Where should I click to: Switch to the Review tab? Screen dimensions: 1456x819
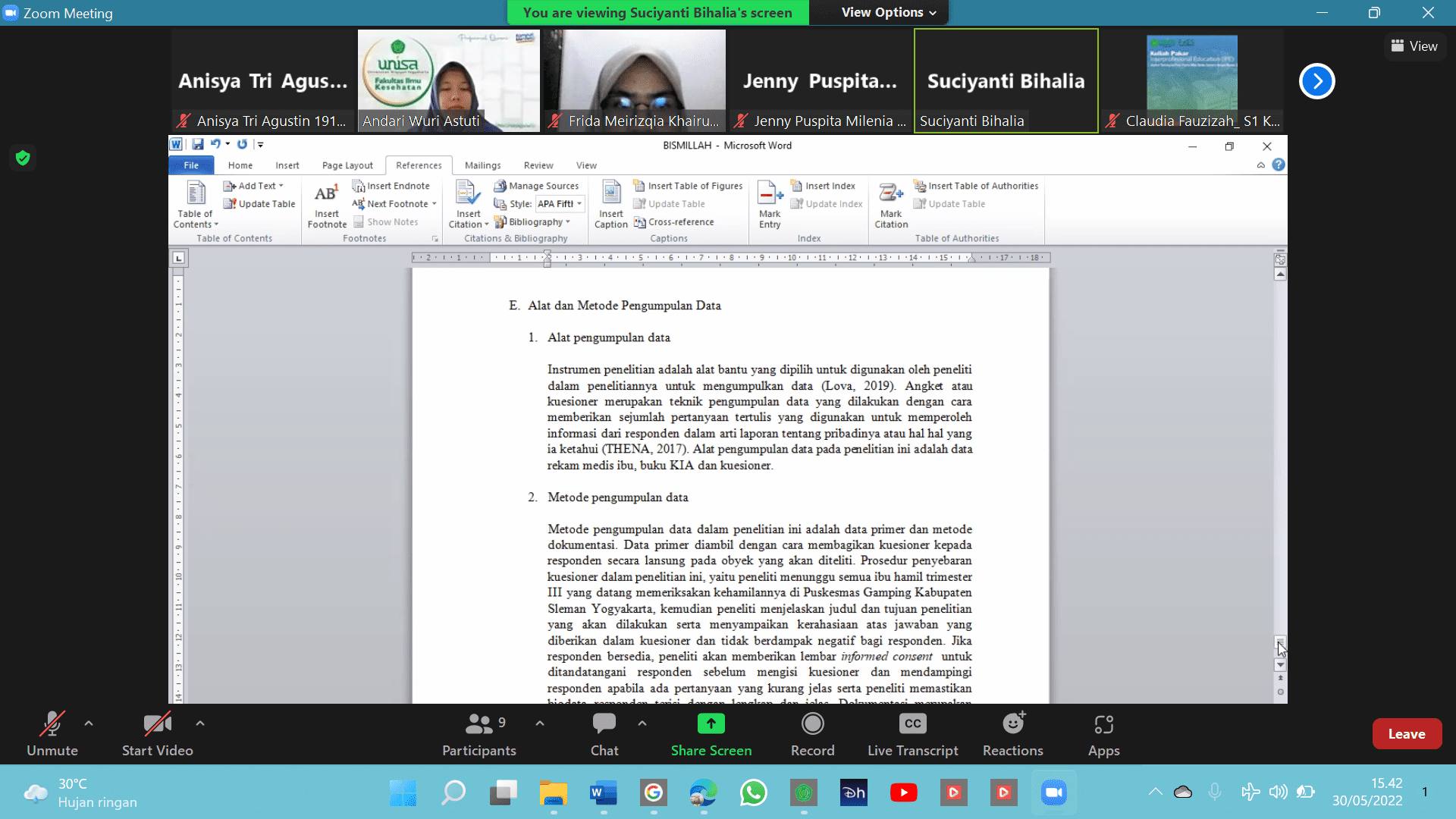click(538, 165)
